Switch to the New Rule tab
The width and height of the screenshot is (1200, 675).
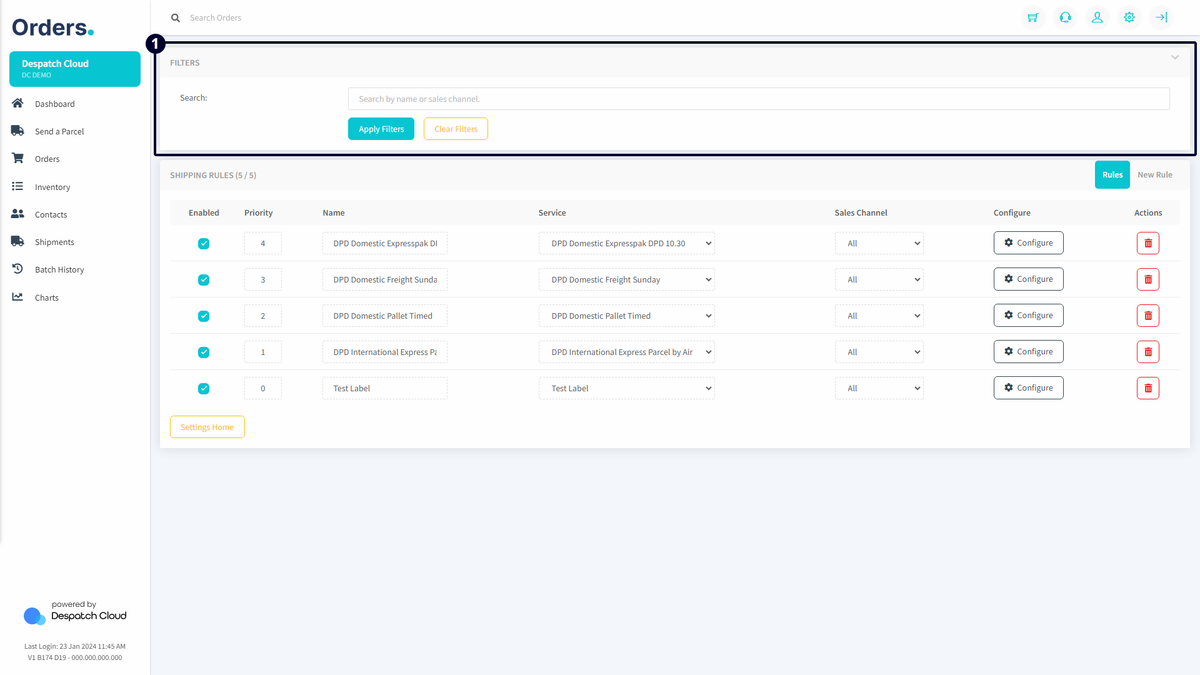[x=1155, y=175]
